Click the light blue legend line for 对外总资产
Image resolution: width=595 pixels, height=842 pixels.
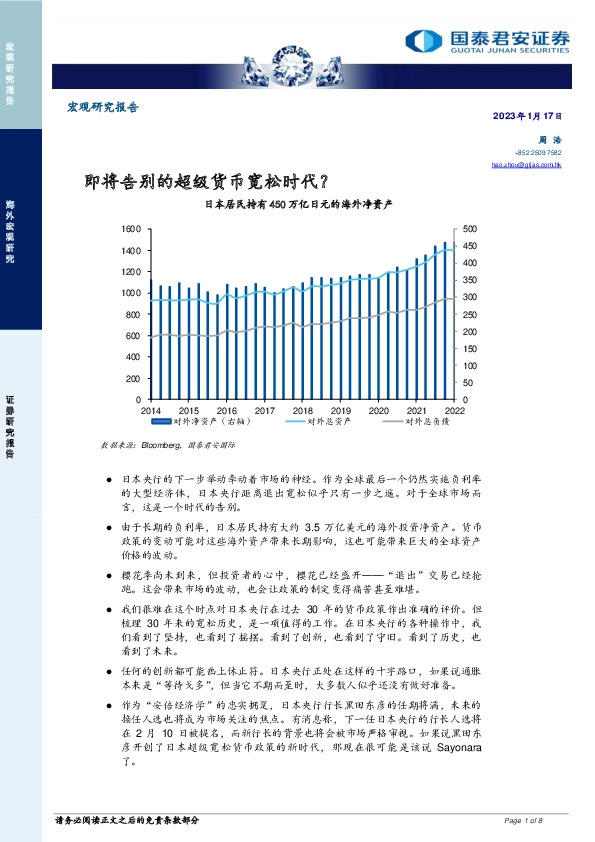[295, 422]
